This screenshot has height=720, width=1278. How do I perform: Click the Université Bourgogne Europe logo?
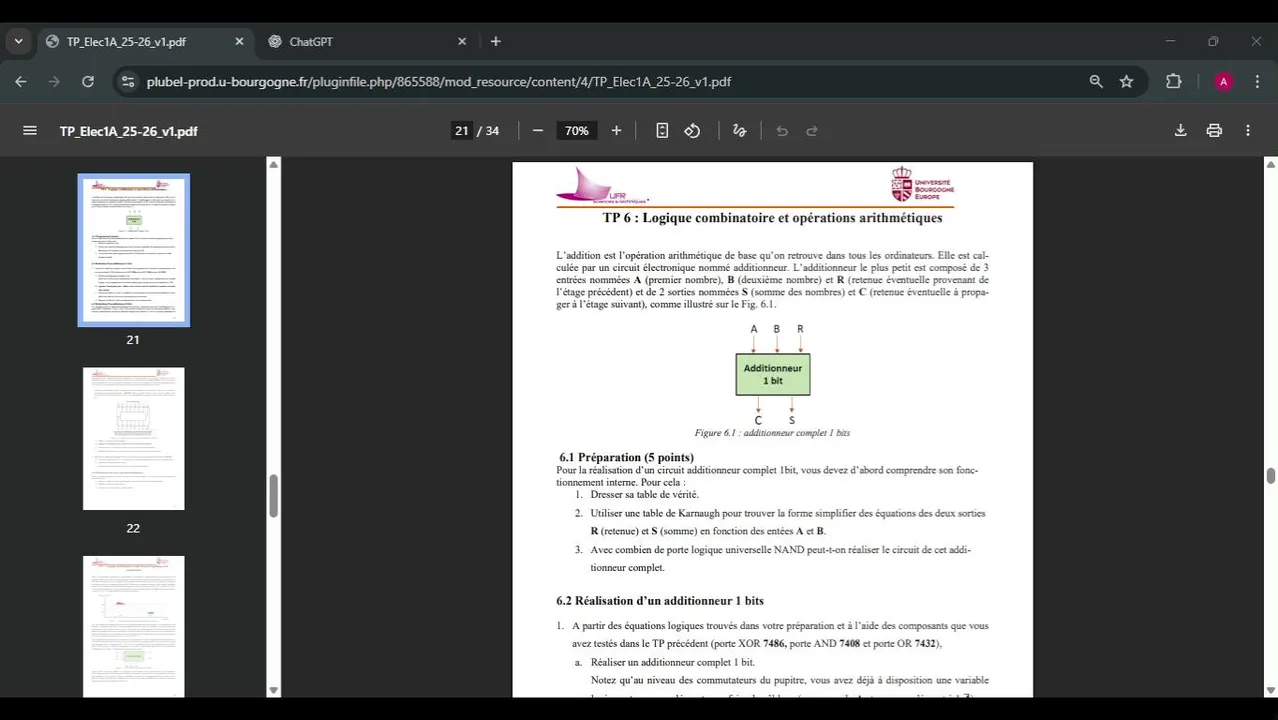(923, 185)
